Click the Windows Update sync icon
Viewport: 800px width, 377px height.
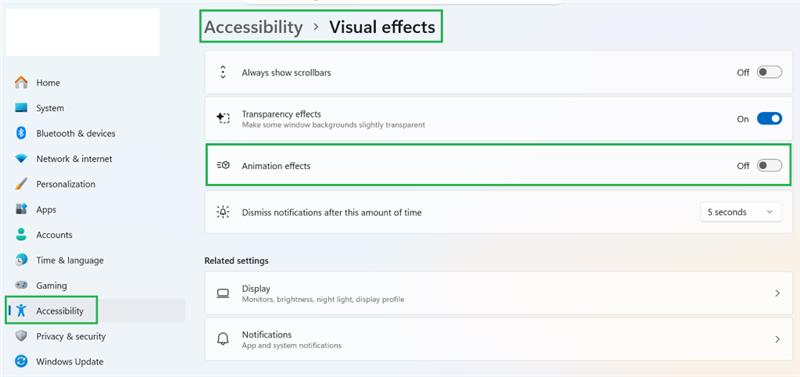coord(21,361)
